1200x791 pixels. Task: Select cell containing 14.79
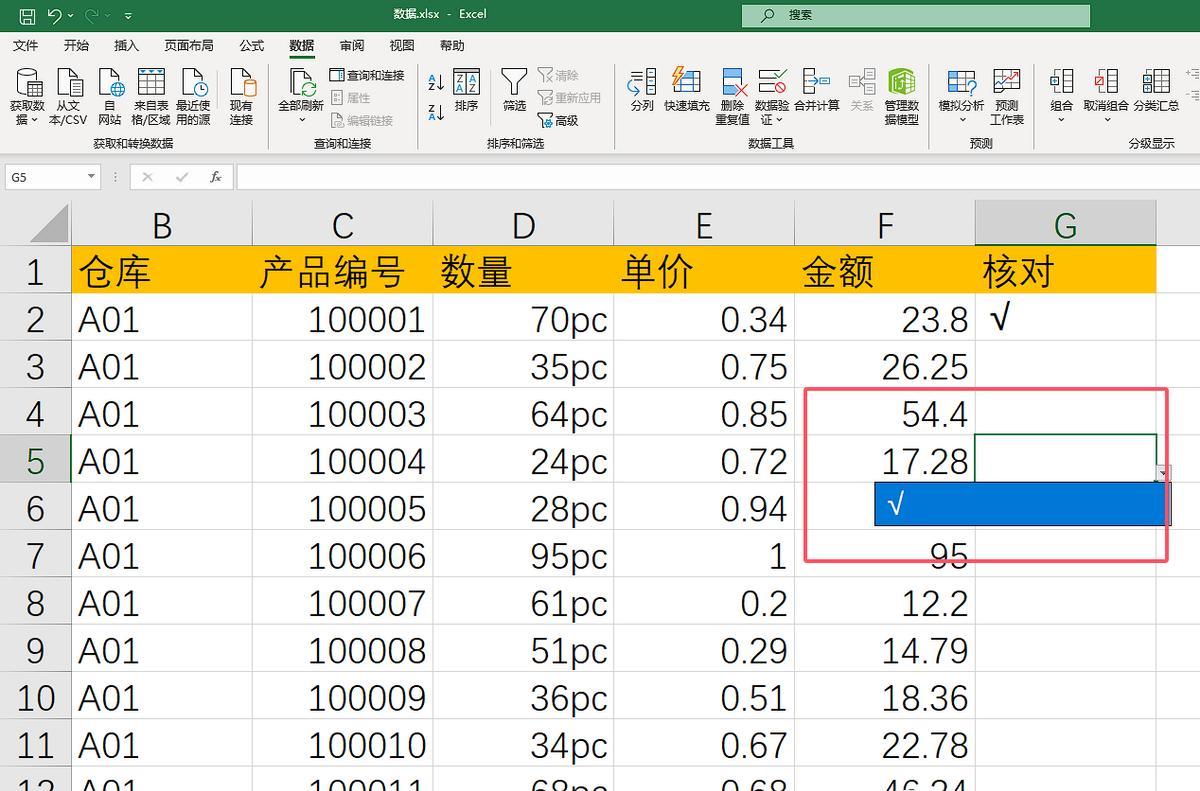point(885,650)
